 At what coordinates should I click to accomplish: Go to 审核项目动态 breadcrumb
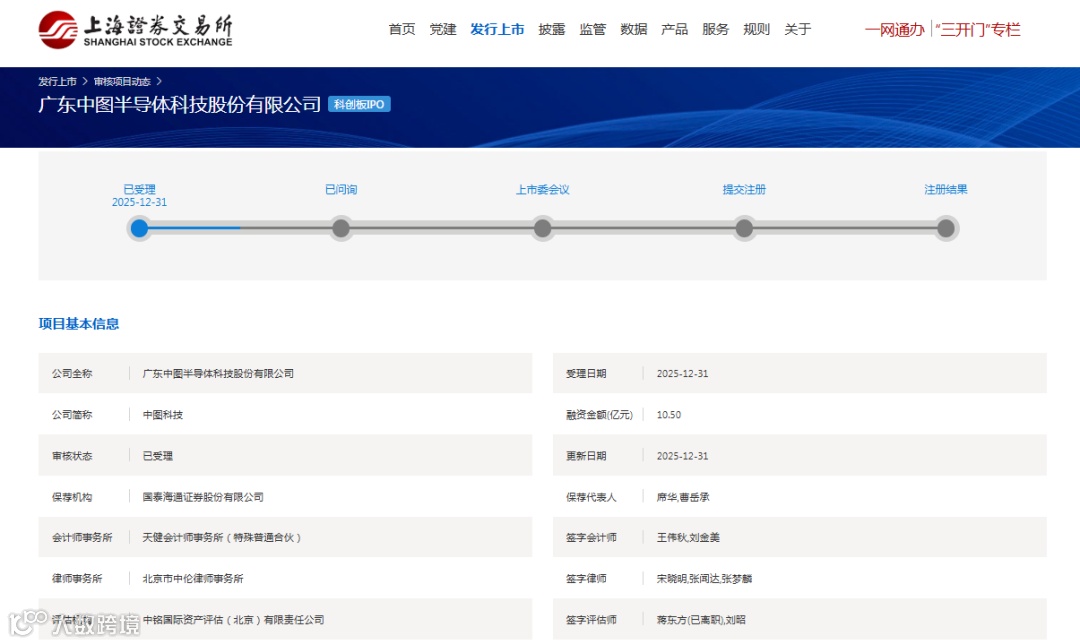click(122, 81)
